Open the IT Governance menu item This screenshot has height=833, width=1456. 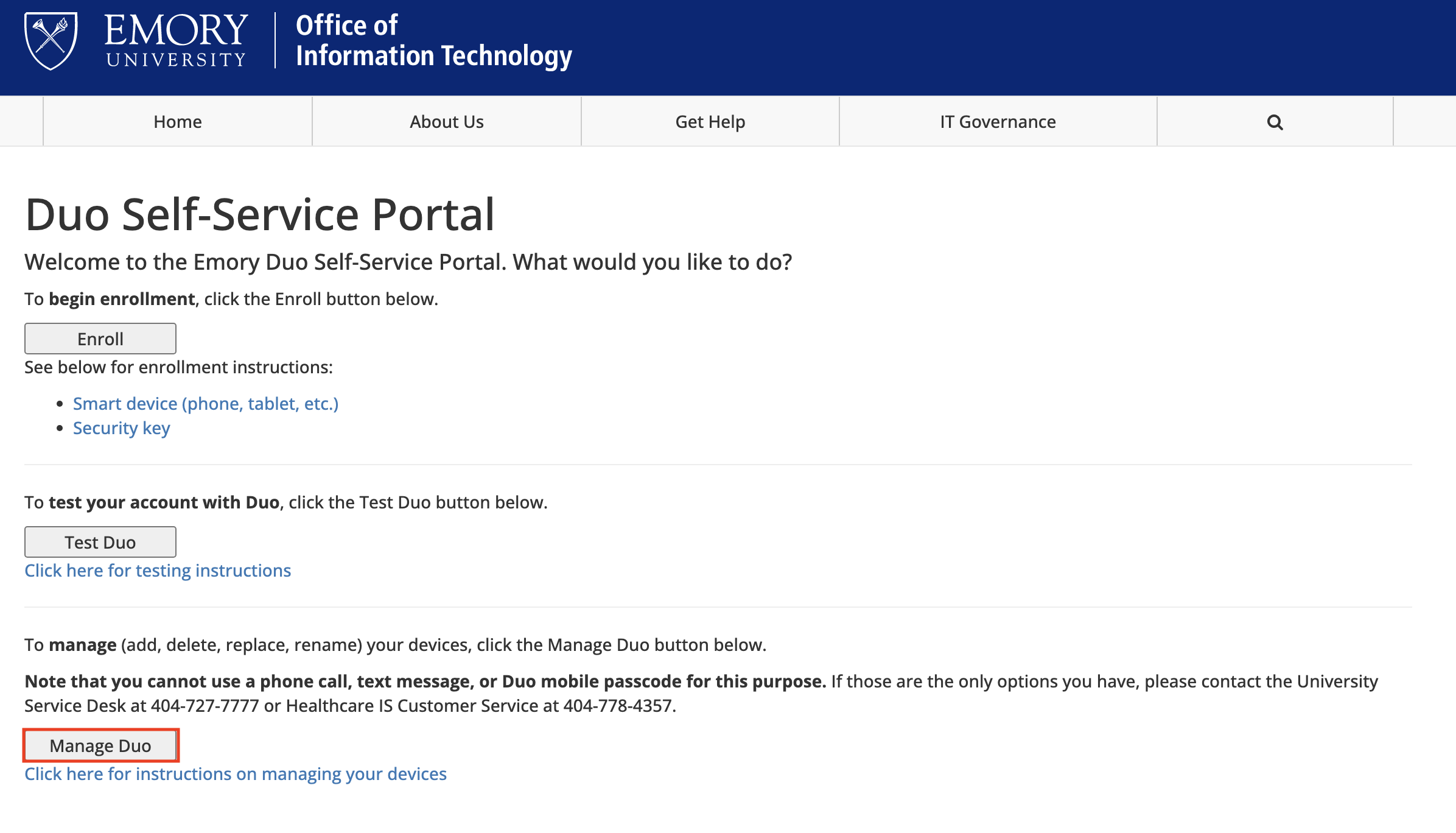pyautogui.click(x=998, y=122)
